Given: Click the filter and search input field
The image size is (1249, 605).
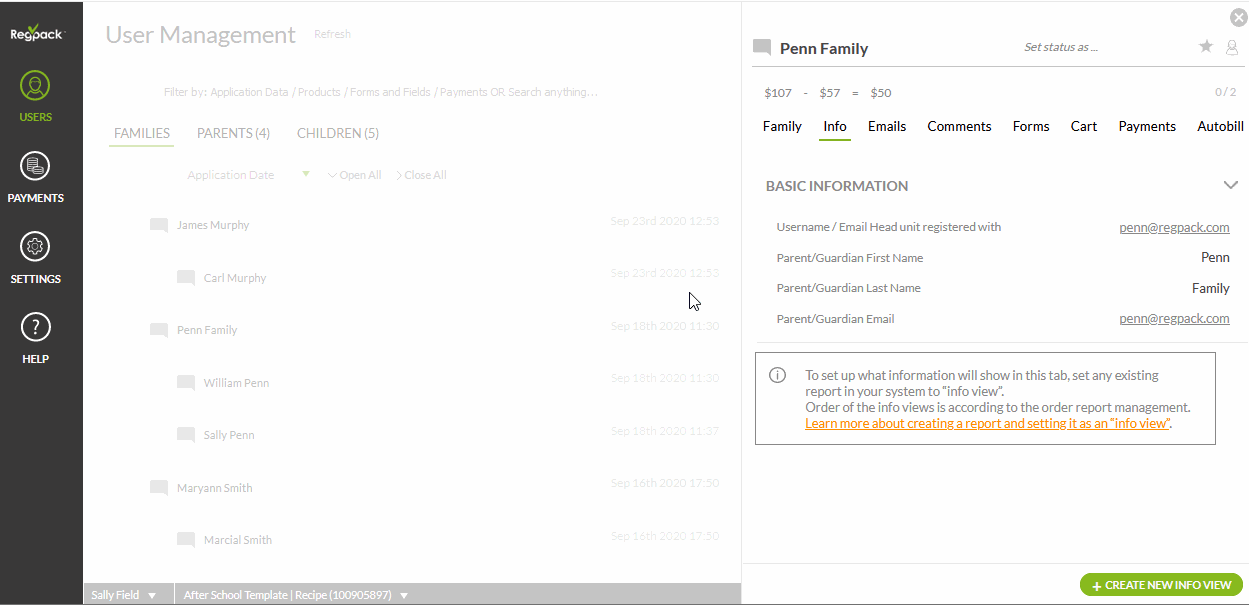Looking at the screenshot, I should (x=380, y=92).
